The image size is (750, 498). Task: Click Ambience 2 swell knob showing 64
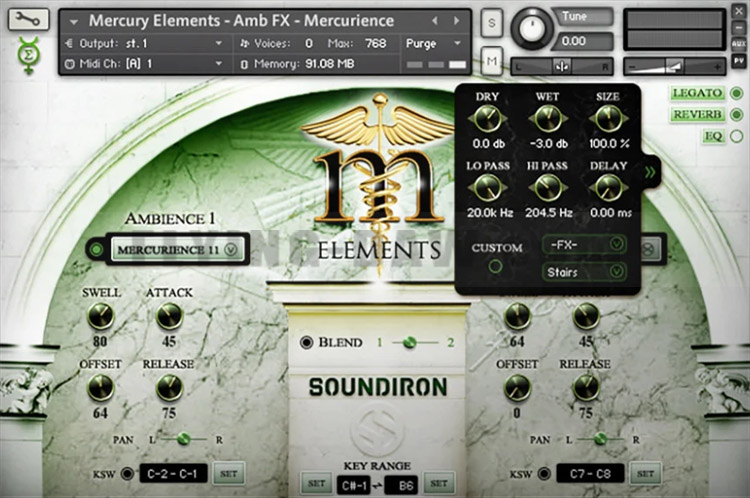tap(518, 316)
